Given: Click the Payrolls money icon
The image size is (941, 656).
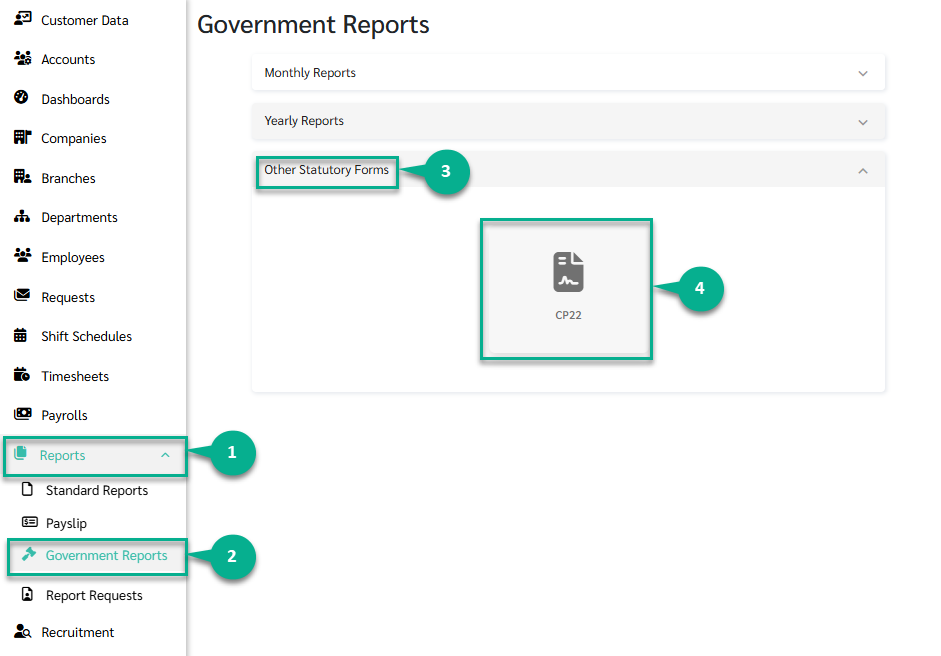Looking at the screenshot, I should 22,414.
